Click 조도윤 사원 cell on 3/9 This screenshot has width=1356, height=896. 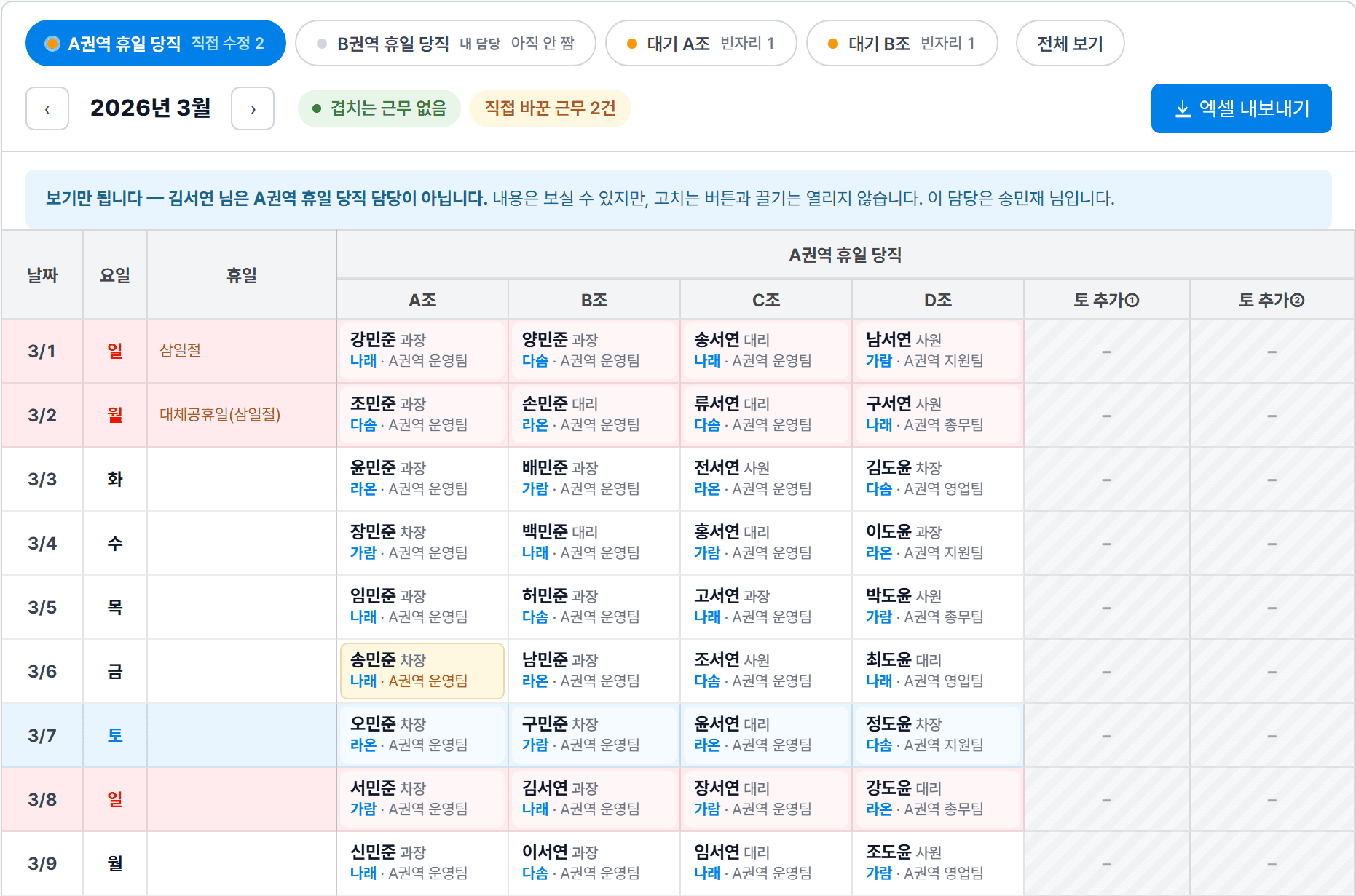(938, 863)
